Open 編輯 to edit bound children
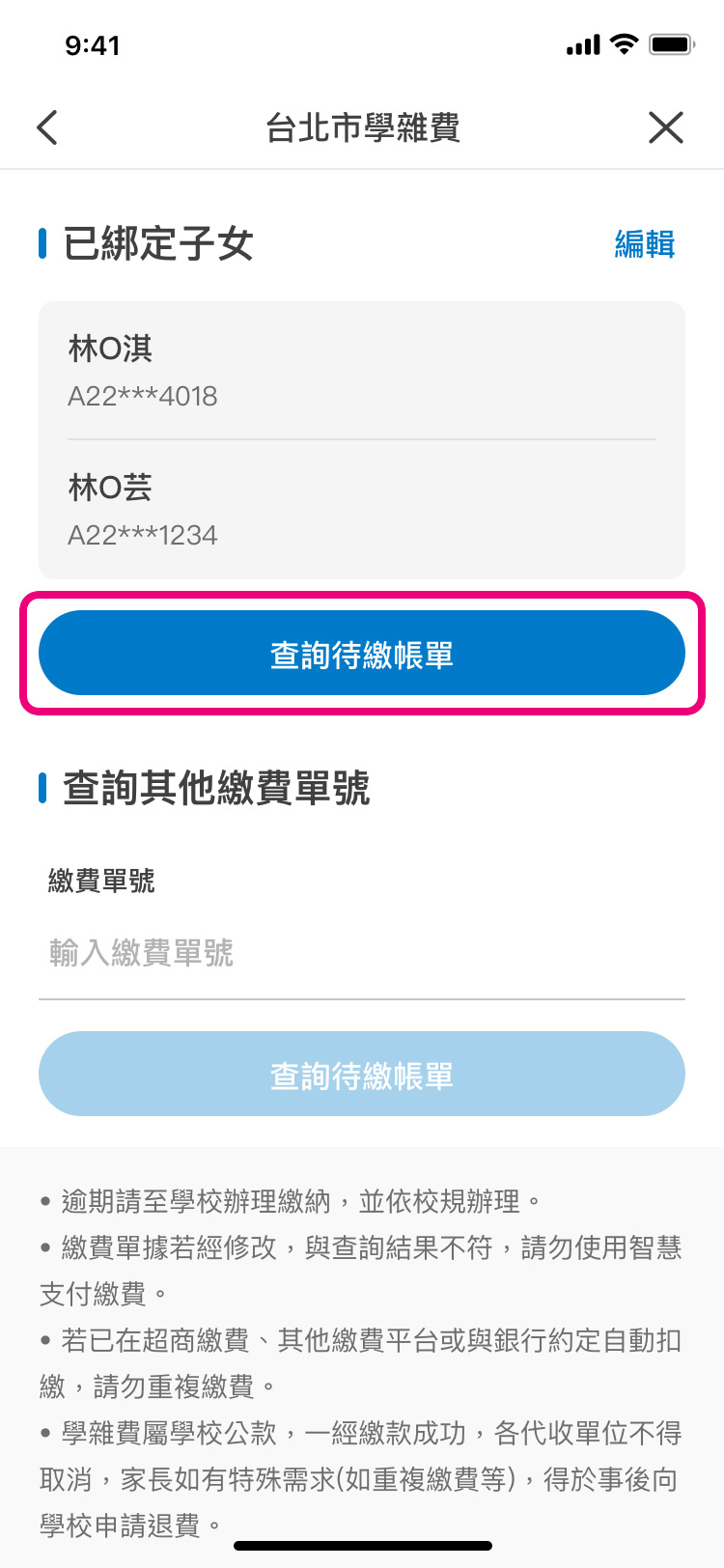 click(645, 244)
